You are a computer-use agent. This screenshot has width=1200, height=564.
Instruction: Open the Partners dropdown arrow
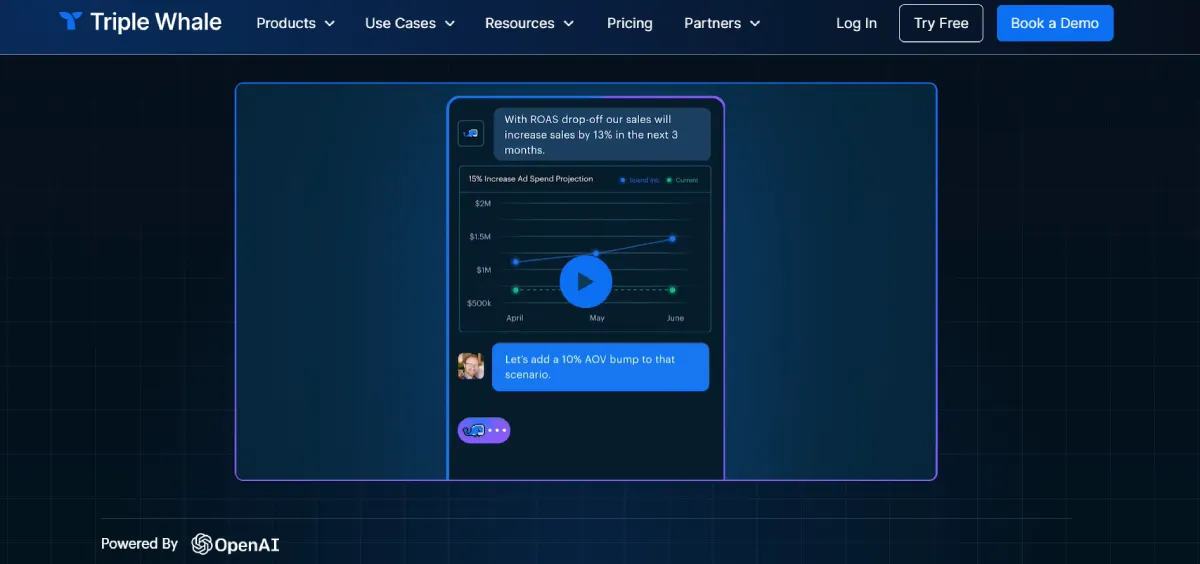coord(754,23)
